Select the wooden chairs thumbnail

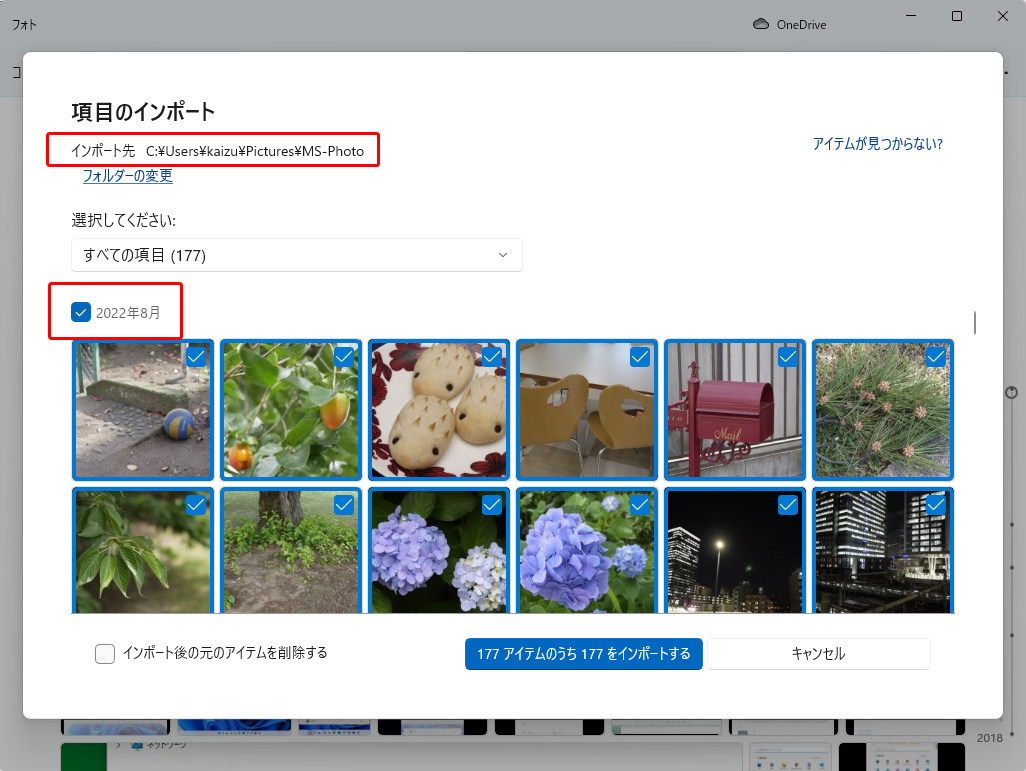586,410
